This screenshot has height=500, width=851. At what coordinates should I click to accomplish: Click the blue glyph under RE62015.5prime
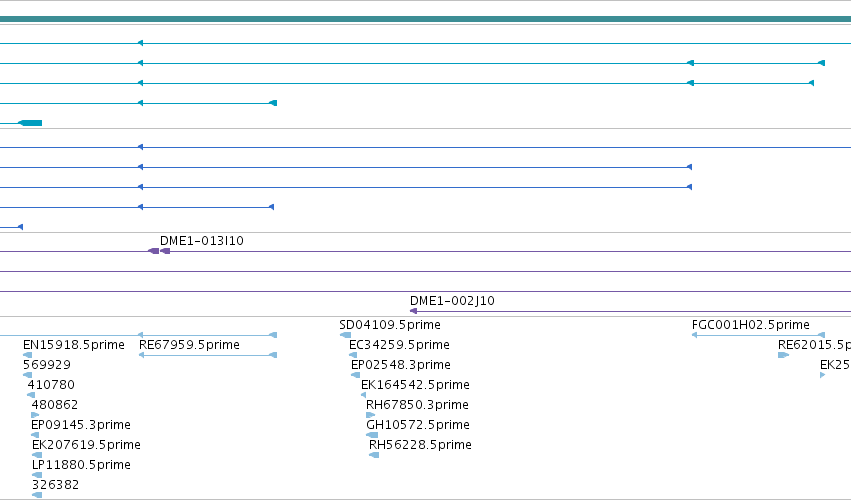pyautogui.click(x=783, y=355)
